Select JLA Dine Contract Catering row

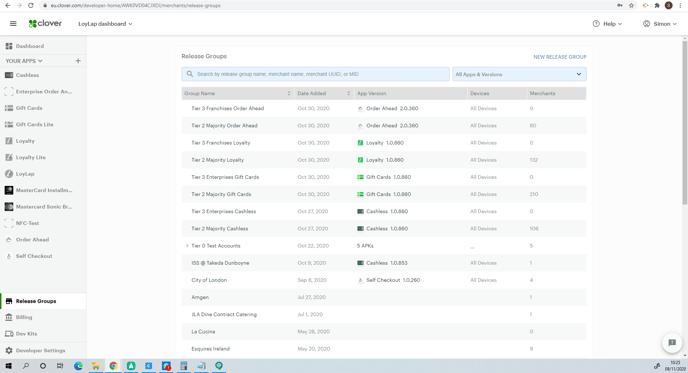(x=384, y=314)
